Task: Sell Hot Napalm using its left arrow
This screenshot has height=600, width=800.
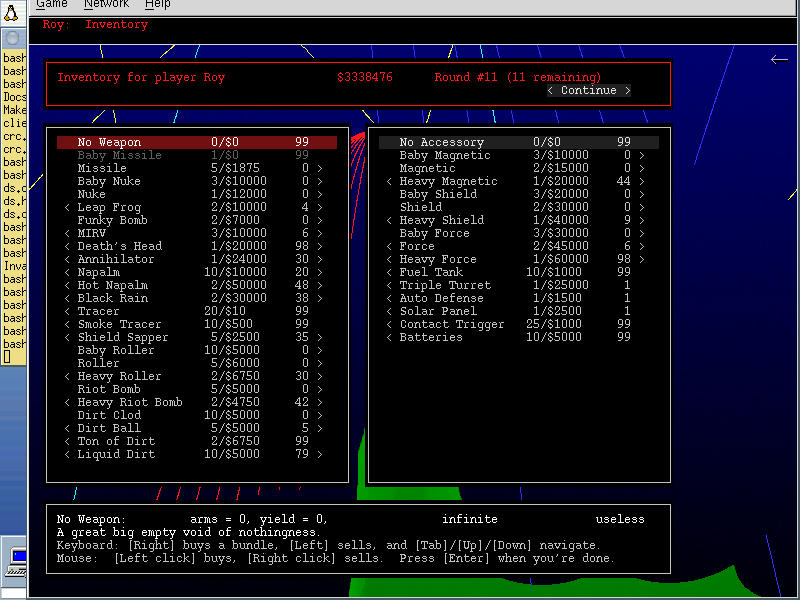Action: [67, 285]
